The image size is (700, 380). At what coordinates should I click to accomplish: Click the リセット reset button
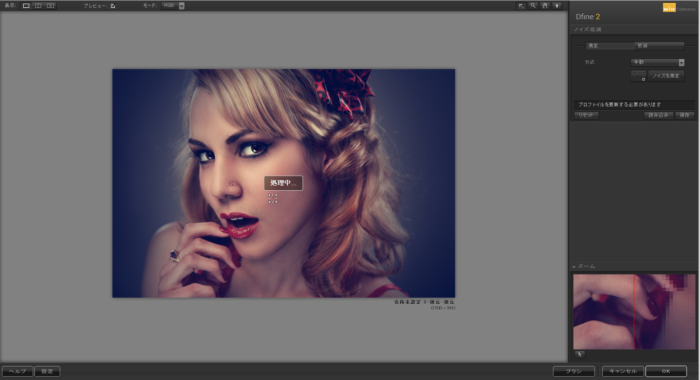click(x=586, y=115)
